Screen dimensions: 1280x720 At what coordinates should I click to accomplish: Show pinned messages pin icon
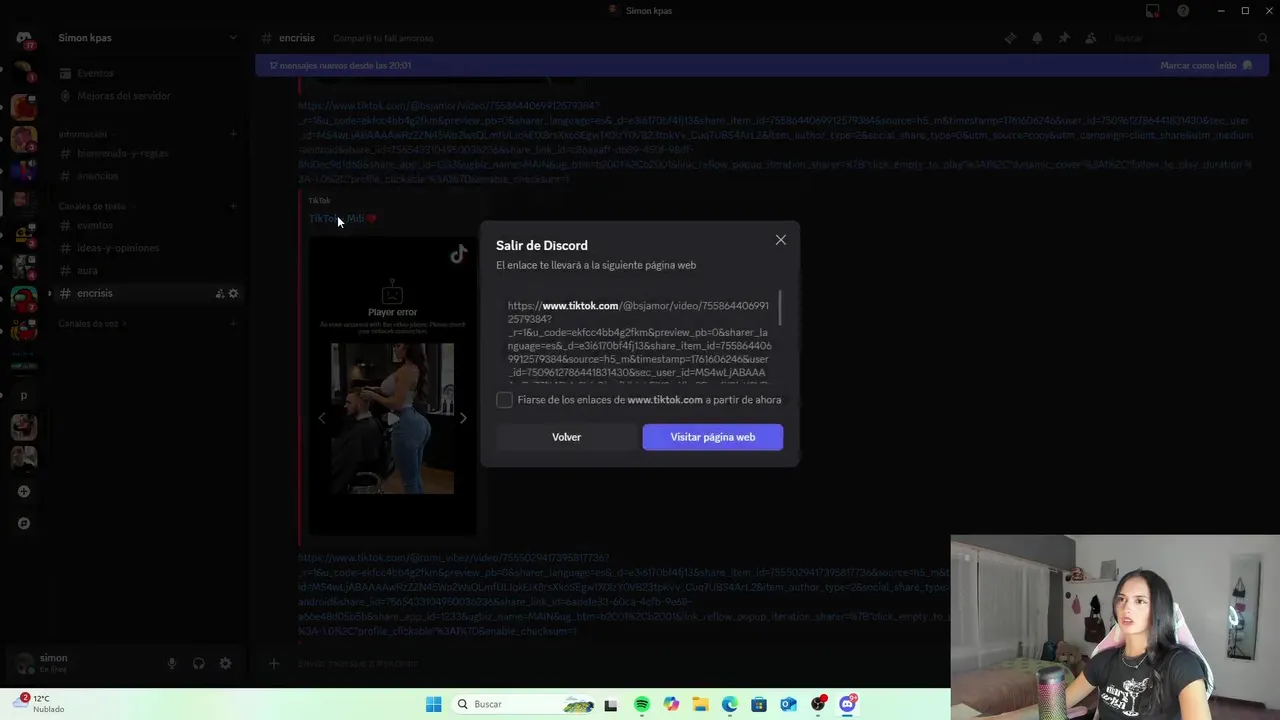tap(1064, 38)
